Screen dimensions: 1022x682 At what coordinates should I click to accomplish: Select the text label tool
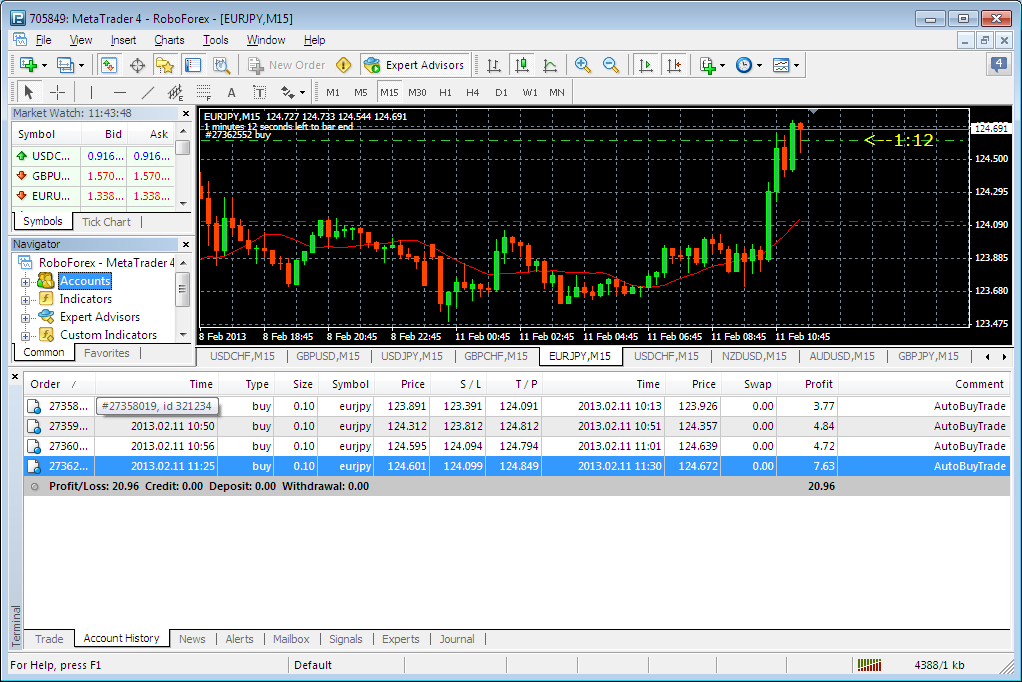259,92
